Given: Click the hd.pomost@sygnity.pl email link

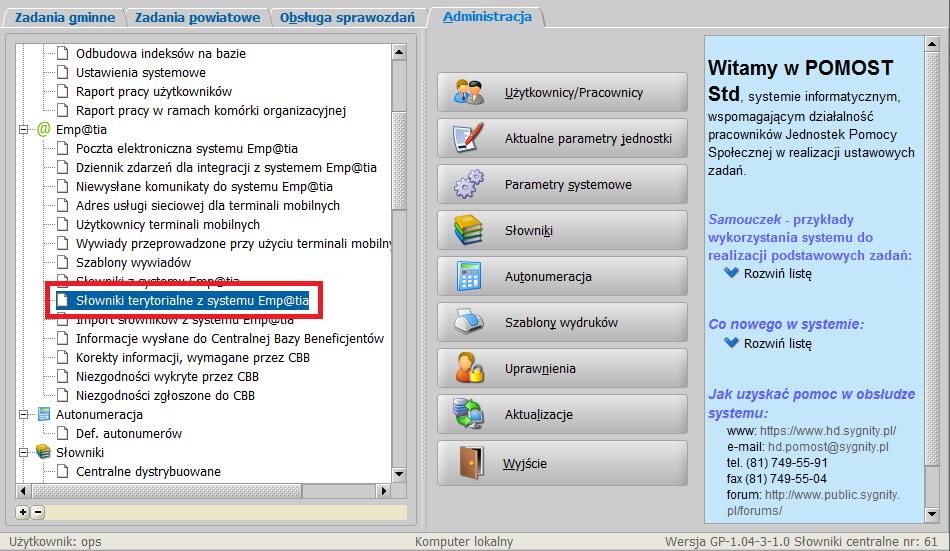Looking at the screenshot, I should (x=828, y=447).
